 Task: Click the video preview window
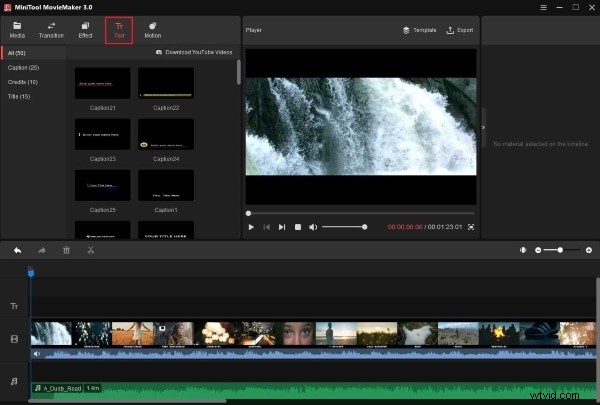[361, 127]
